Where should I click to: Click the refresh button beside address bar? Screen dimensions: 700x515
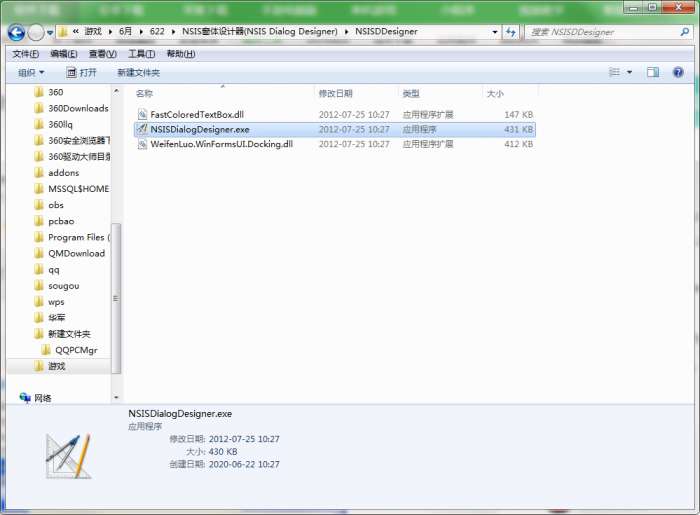tap(511, 32)
